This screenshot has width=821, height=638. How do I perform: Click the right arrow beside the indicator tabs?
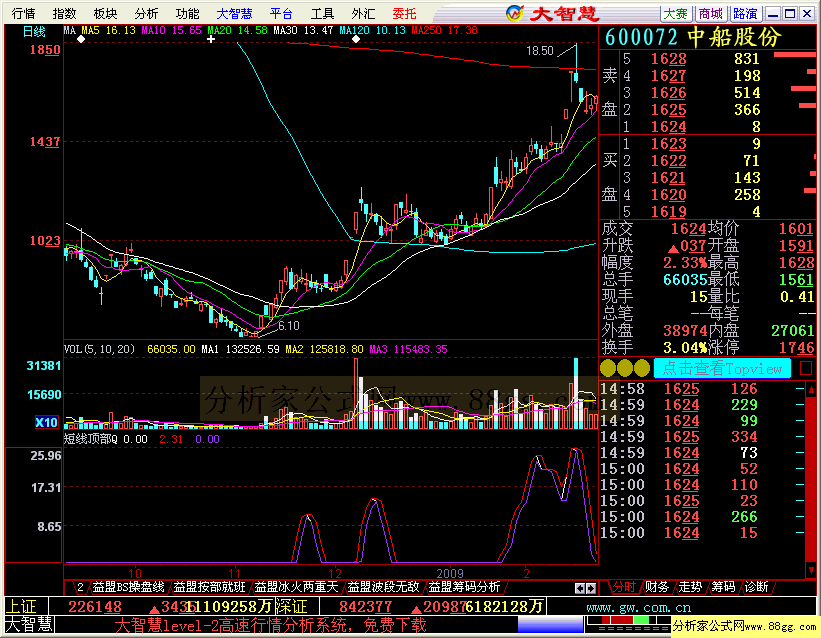pos(591,588)
